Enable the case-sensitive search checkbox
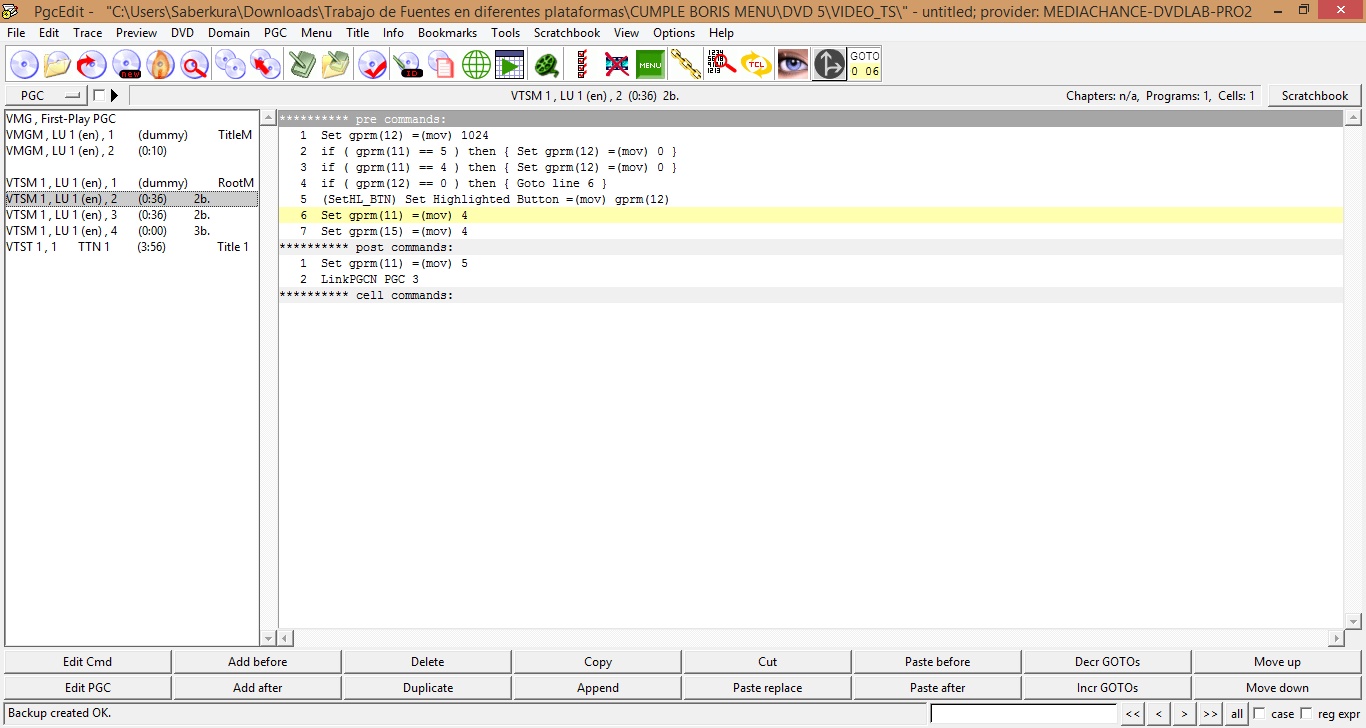The image size is (1366, 728). [1259, 713]
